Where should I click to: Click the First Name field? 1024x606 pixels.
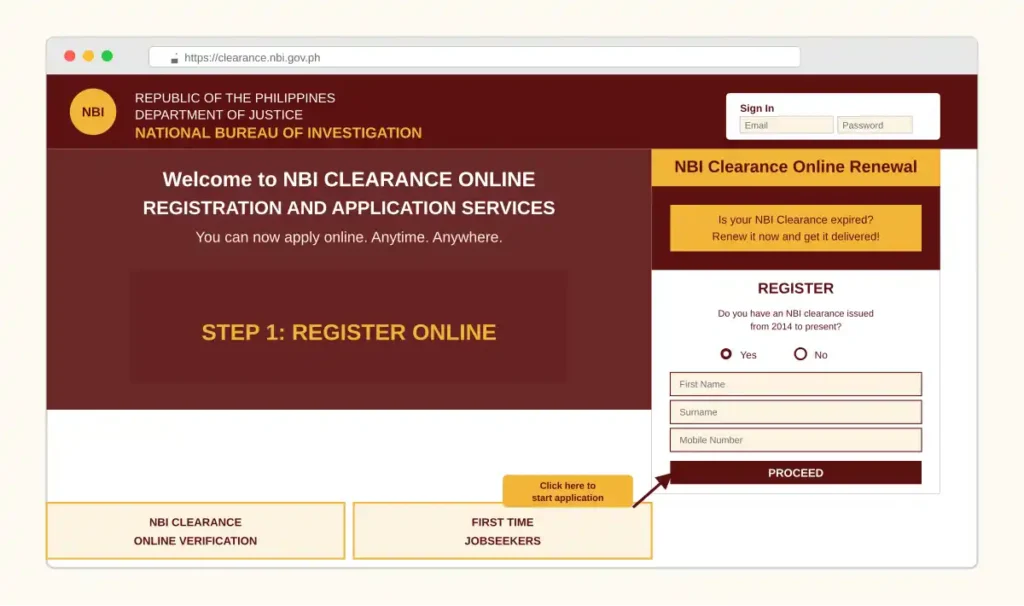(x=795, y=384)
